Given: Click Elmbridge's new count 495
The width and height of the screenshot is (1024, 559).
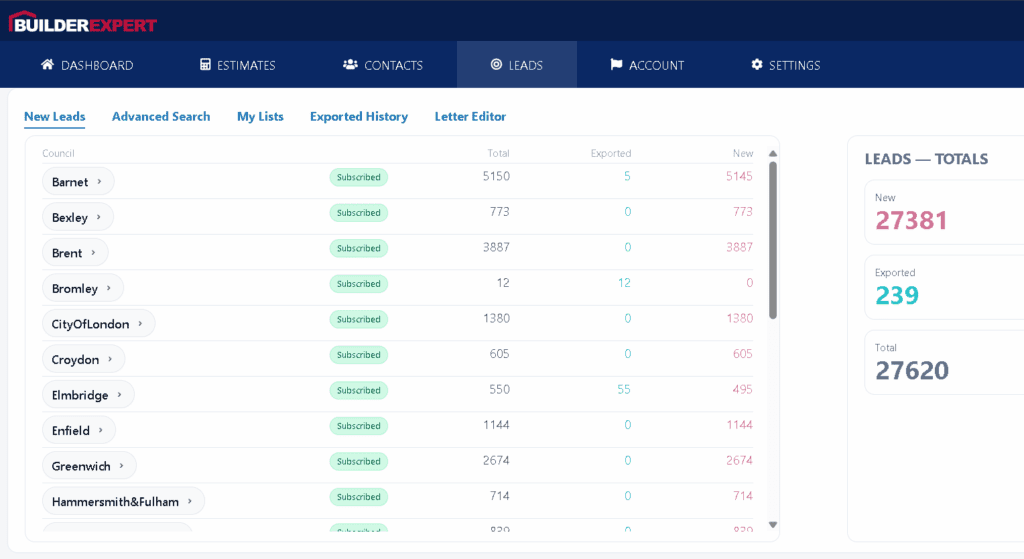Looking at the screenshot, I should pyautogui.click(x=743, y=389).
